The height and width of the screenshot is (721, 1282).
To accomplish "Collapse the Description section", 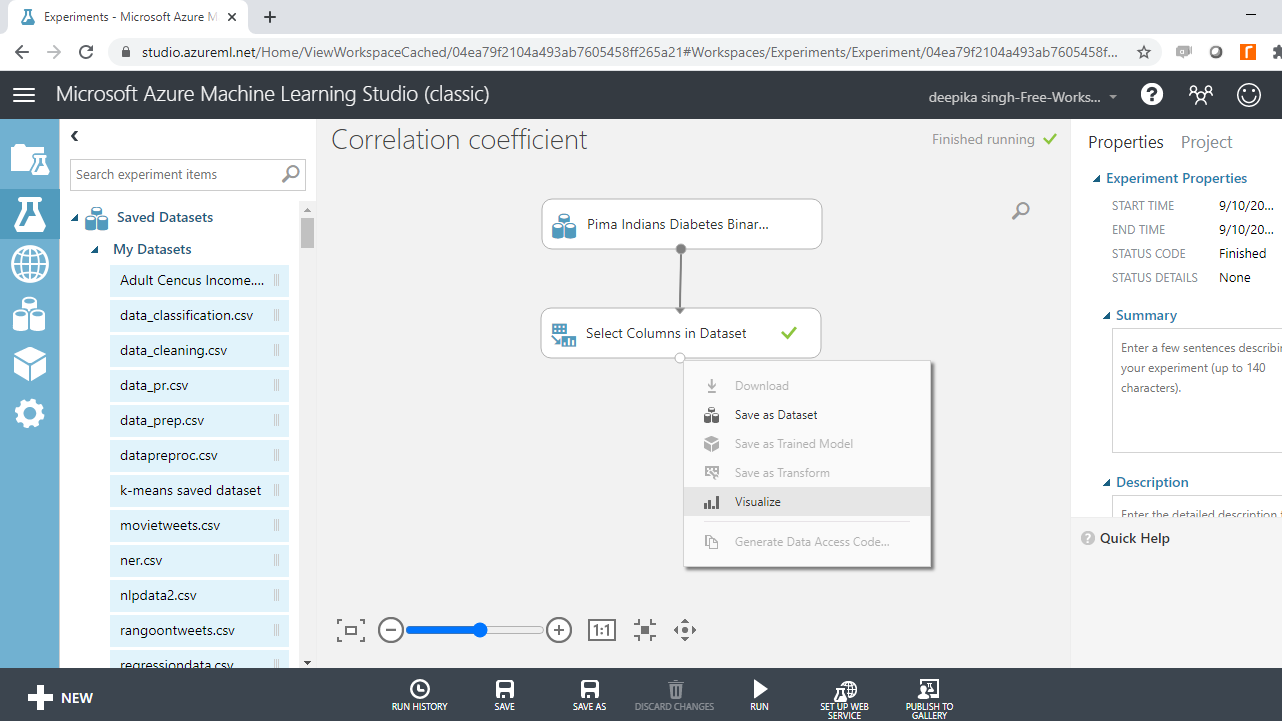I will point(1107,483).
